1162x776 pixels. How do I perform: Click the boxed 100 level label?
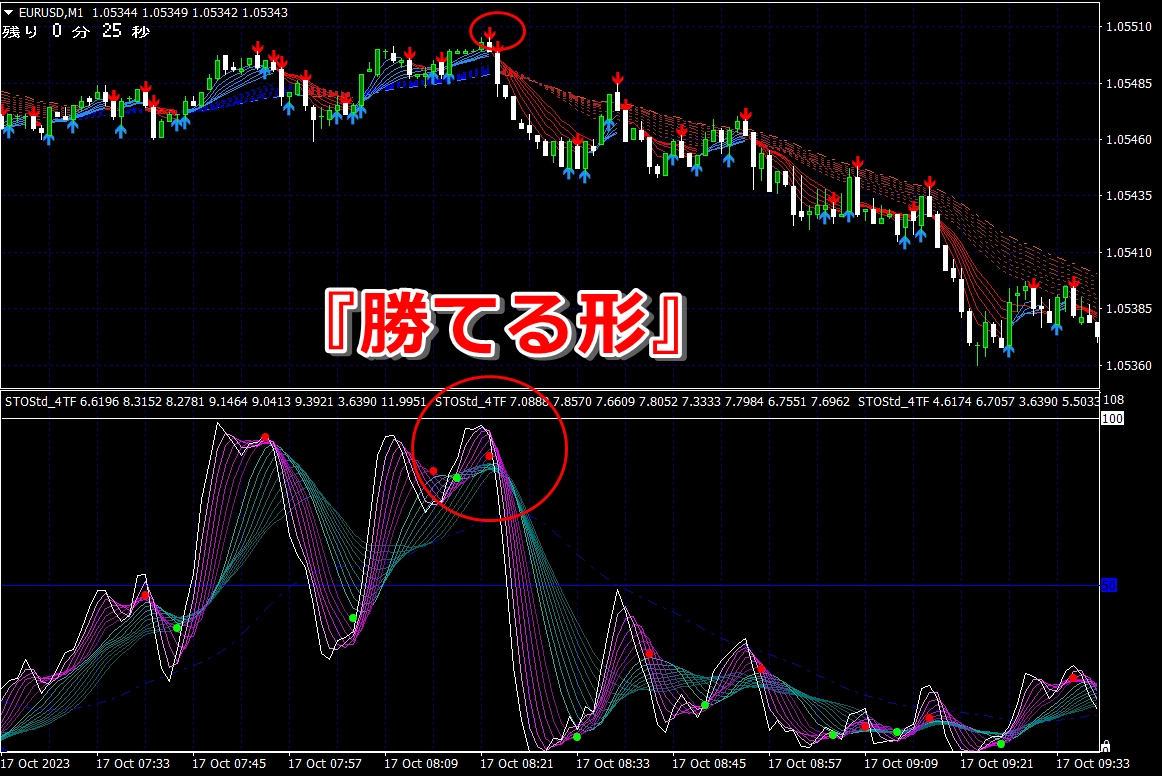[1112, 419]
